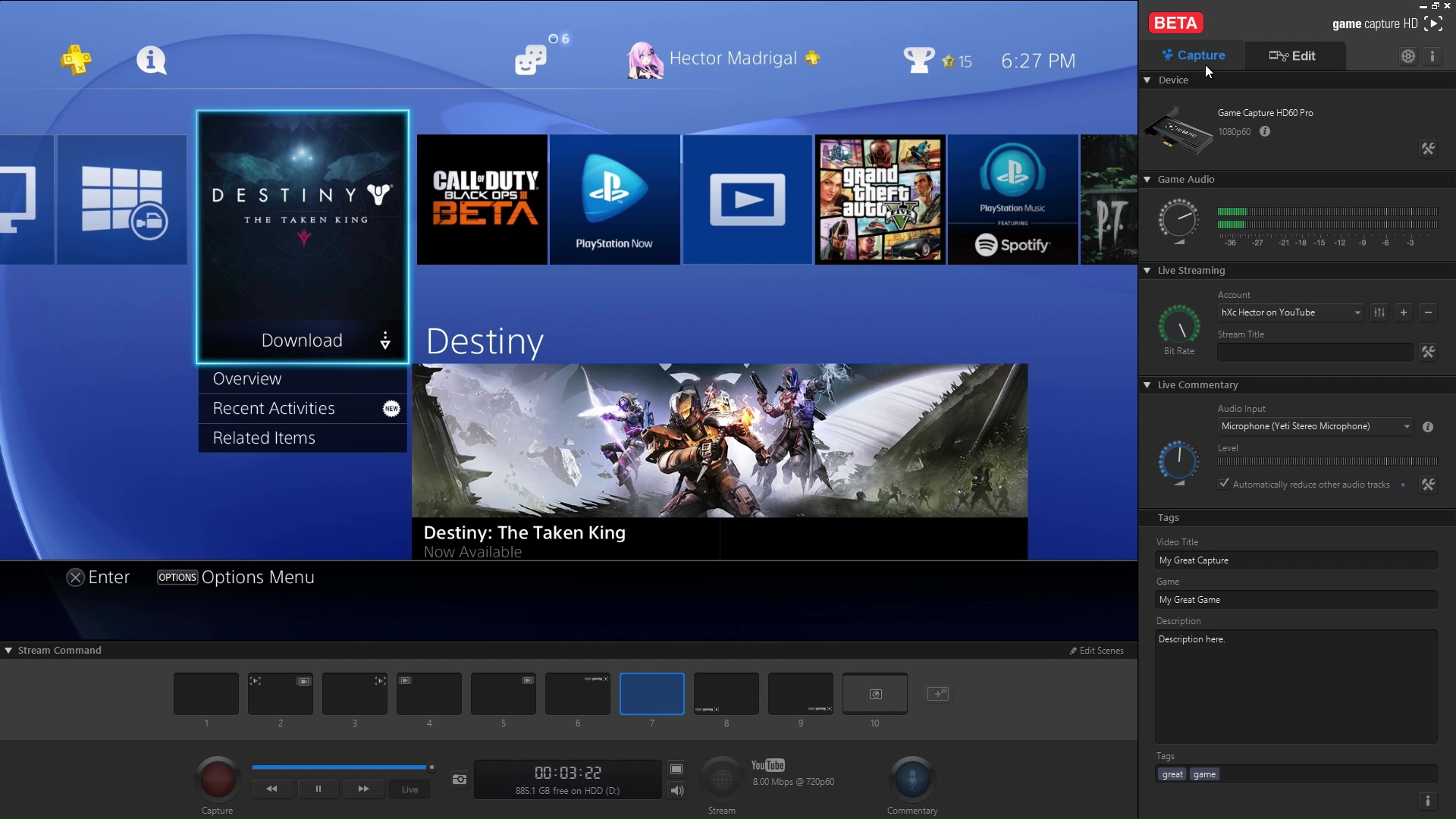The image size is (1456, 819).
Task: Start streaming with the Stream button
Action: 722,779
